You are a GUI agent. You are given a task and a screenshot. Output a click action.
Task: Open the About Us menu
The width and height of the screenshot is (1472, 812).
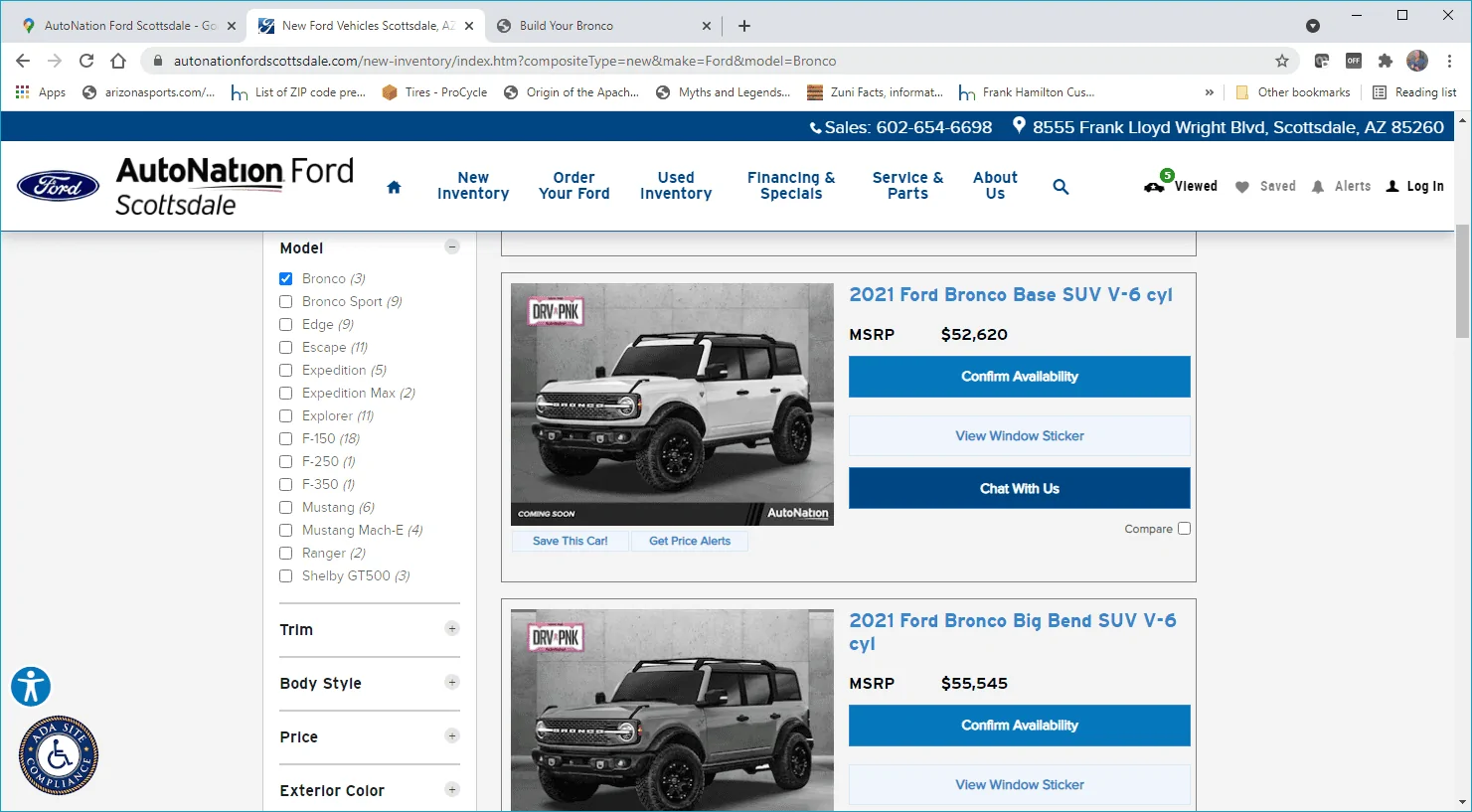click(x=995, y=186)
